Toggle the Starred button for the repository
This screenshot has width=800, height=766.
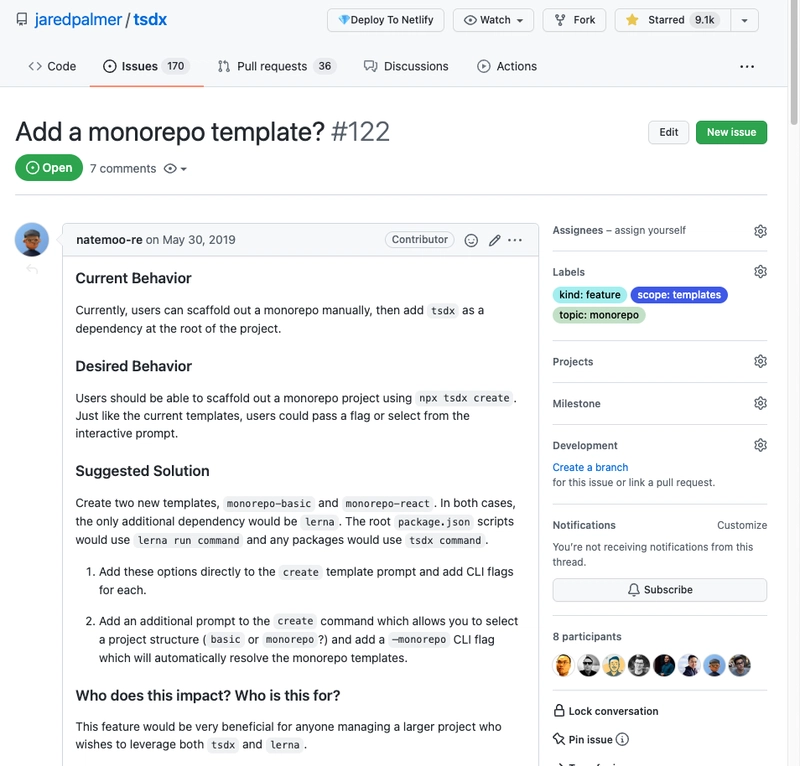[672, 20]
